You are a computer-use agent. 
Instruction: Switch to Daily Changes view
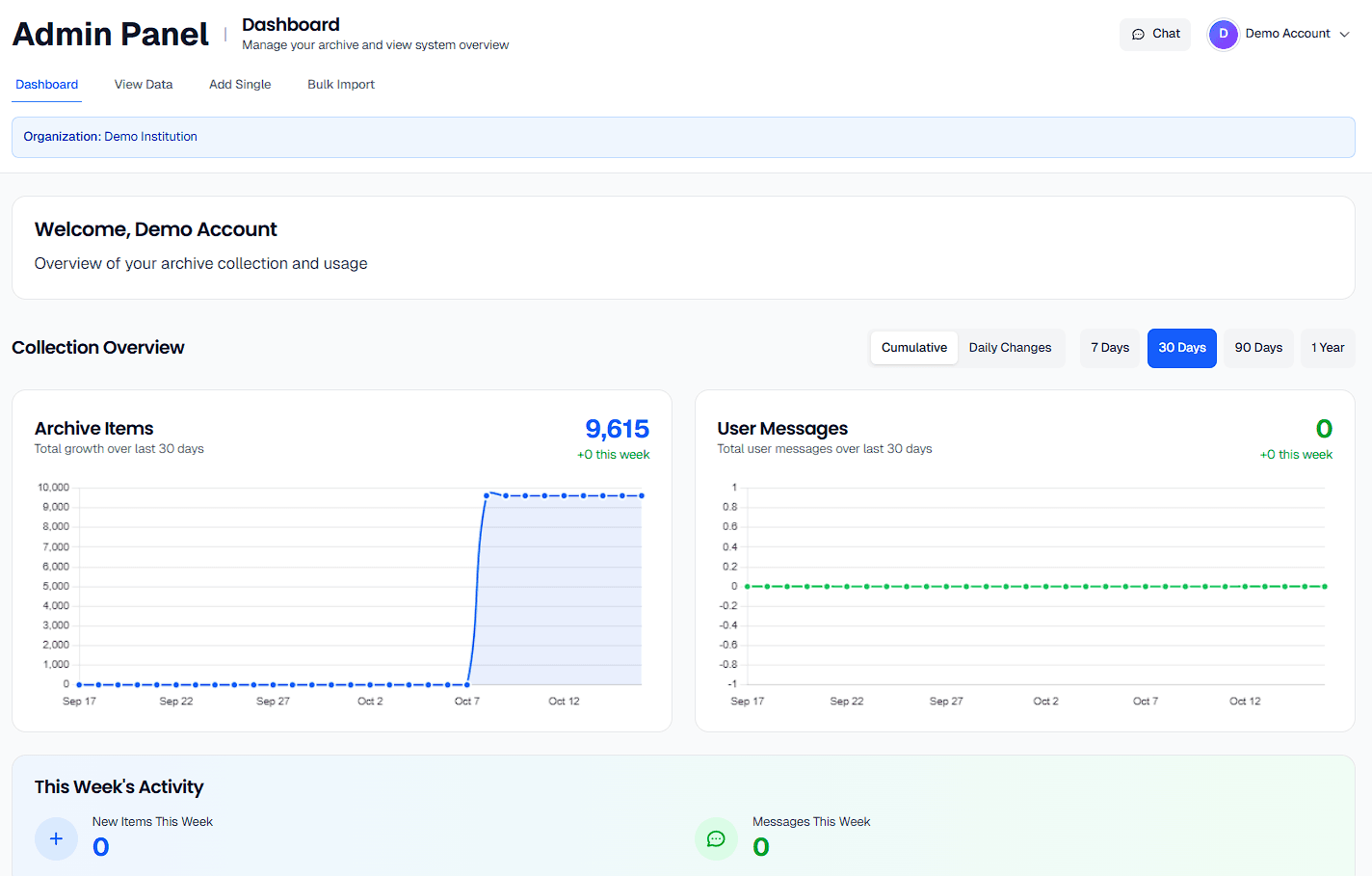[1010, 347]
